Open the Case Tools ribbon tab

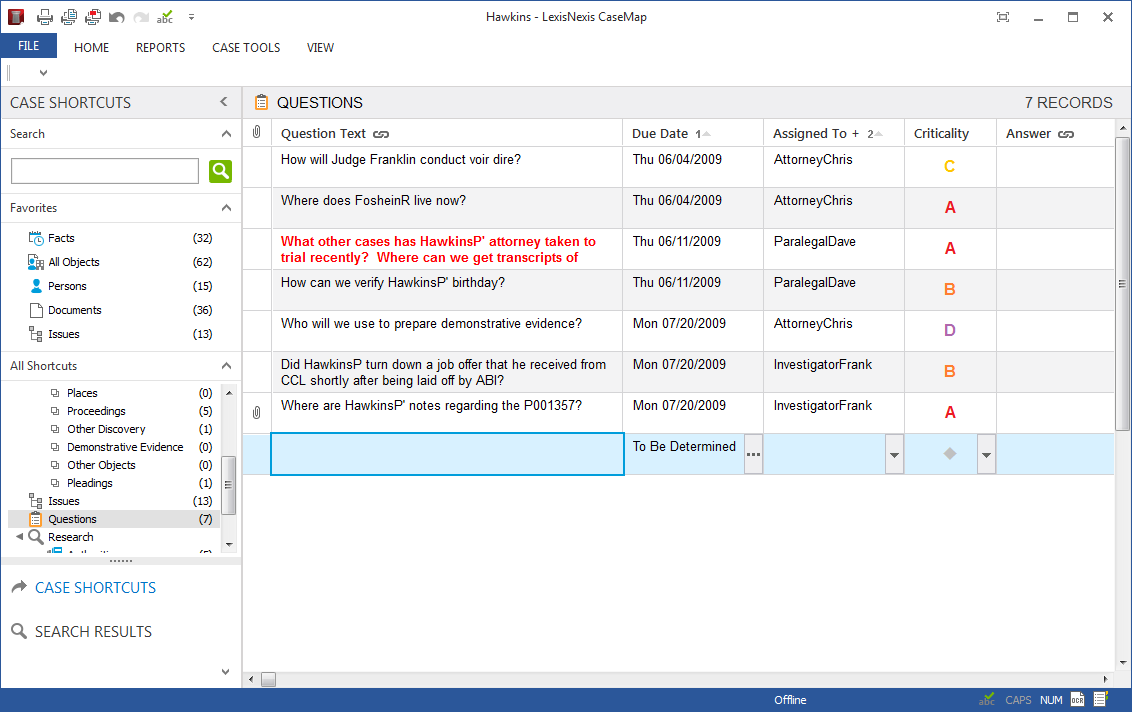point(246,47)
